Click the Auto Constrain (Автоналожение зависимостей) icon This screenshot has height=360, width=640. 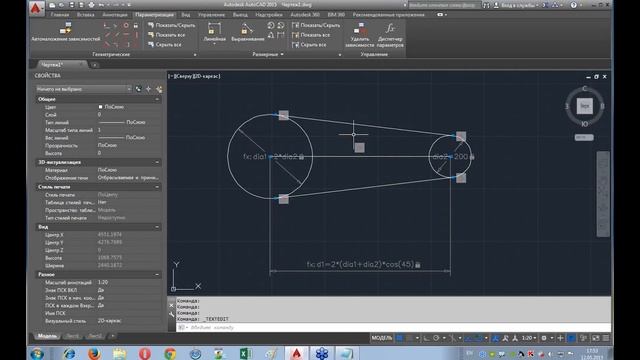(65, 29)
